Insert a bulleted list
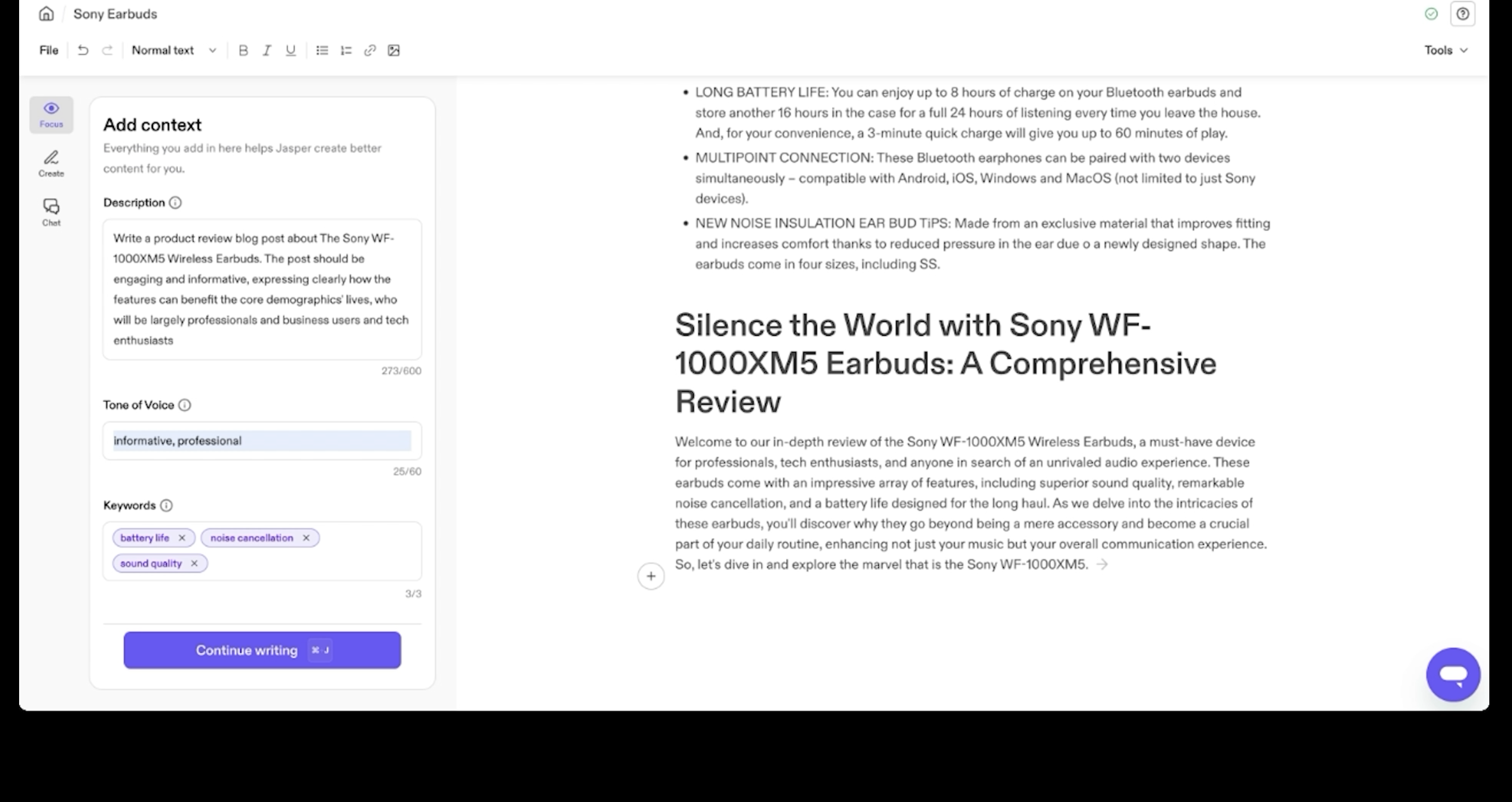The image size is (1512, 802). point(322,50)
